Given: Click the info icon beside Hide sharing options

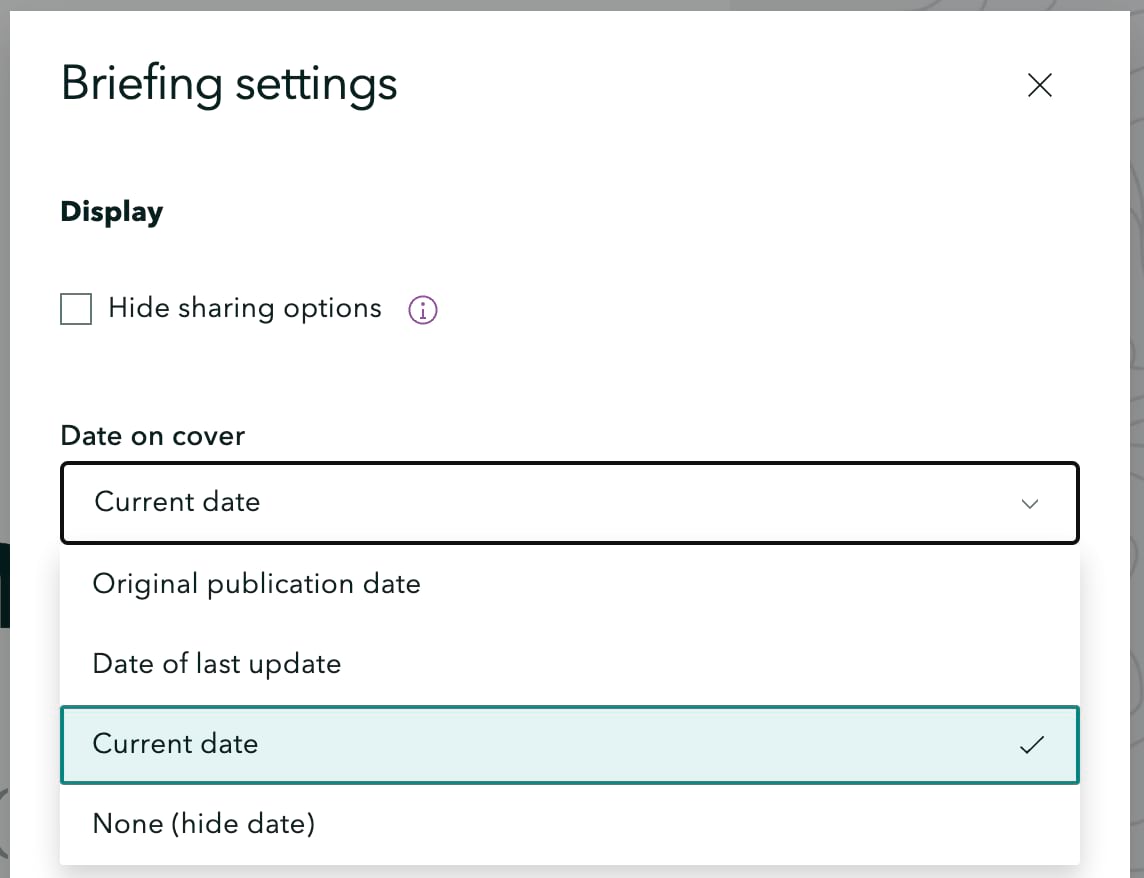Looking at the screenshot, I should 422,309.
